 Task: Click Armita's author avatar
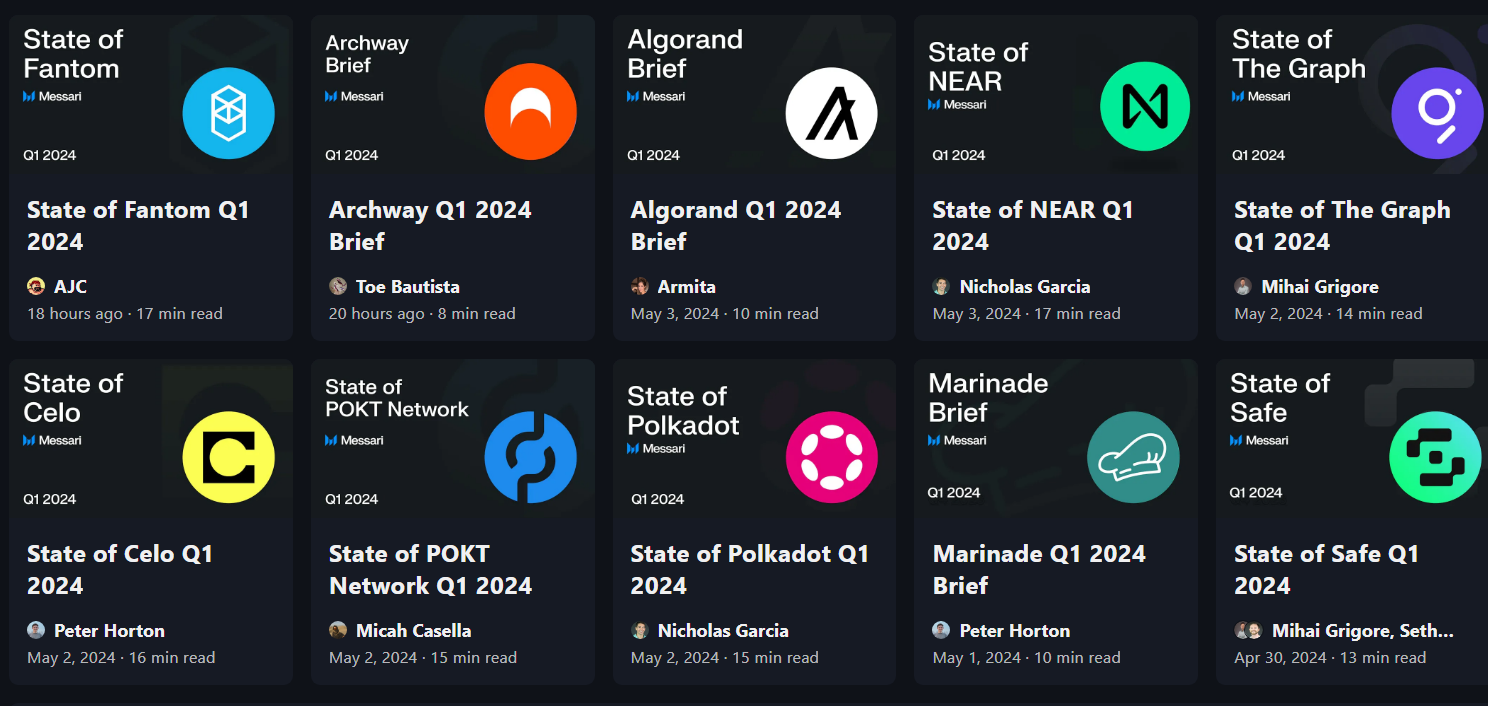640,287
